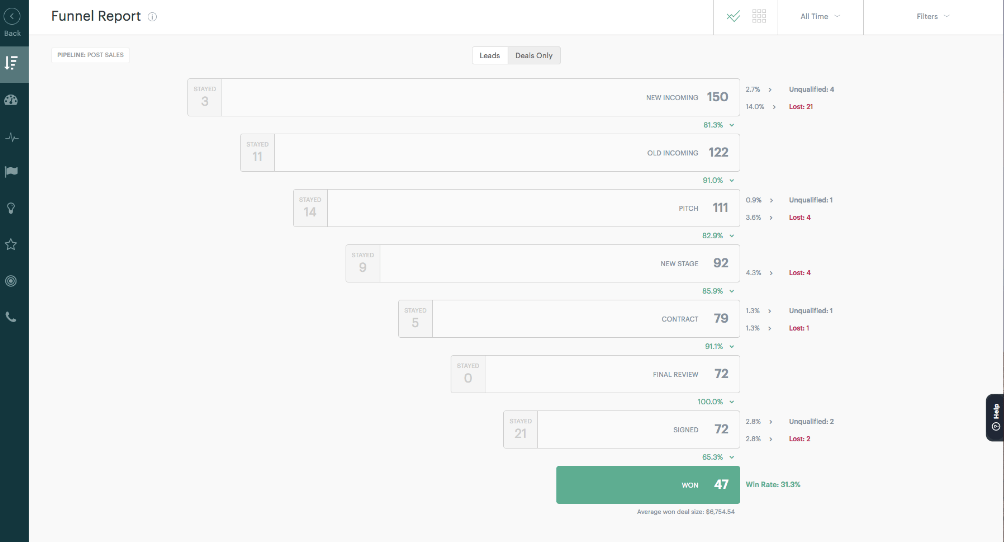This screenshot has height=542, width=1006.
Task: Open Unqualified: 1 link beside Pitch
Action: pos(811,200)
